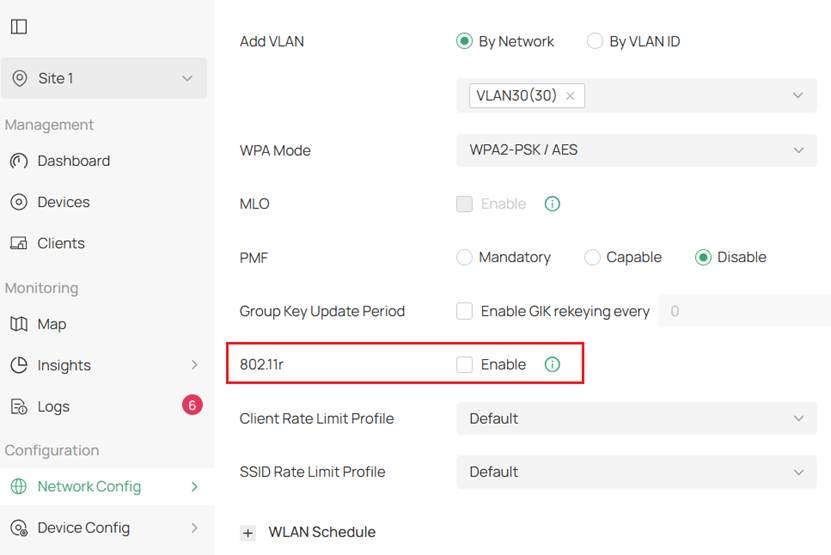Expand the Network Config submenu chevron
831x555 pixels.
pos(195,486)
